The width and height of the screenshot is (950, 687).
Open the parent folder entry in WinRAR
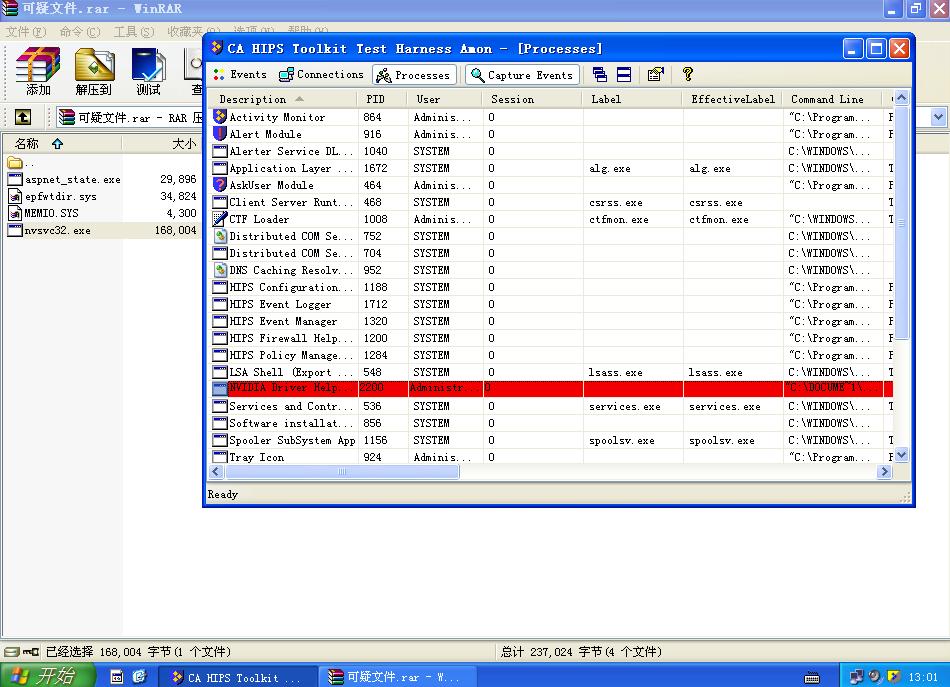coord(21,162)
